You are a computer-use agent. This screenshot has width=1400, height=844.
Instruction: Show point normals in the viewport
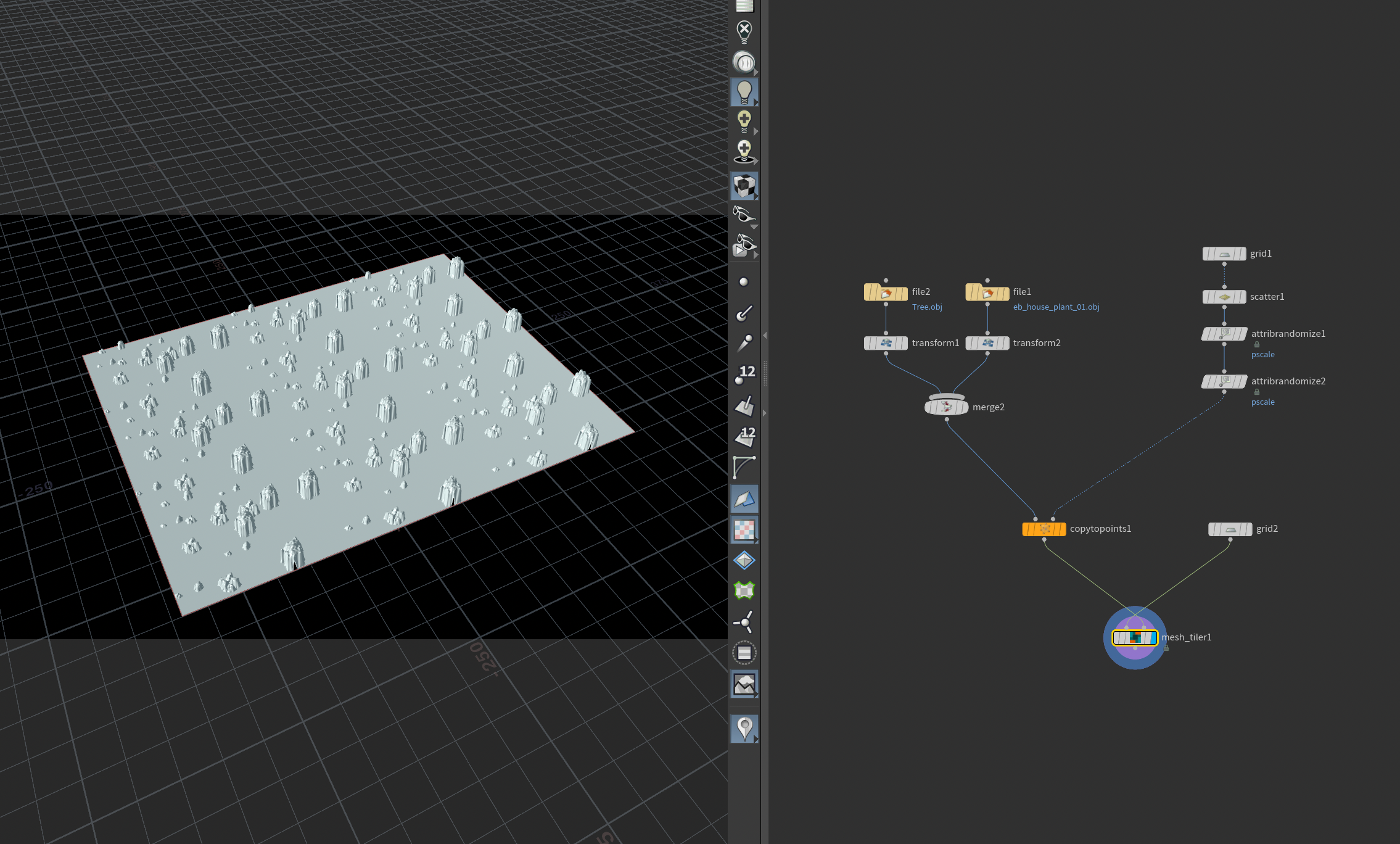click(744, 313)
